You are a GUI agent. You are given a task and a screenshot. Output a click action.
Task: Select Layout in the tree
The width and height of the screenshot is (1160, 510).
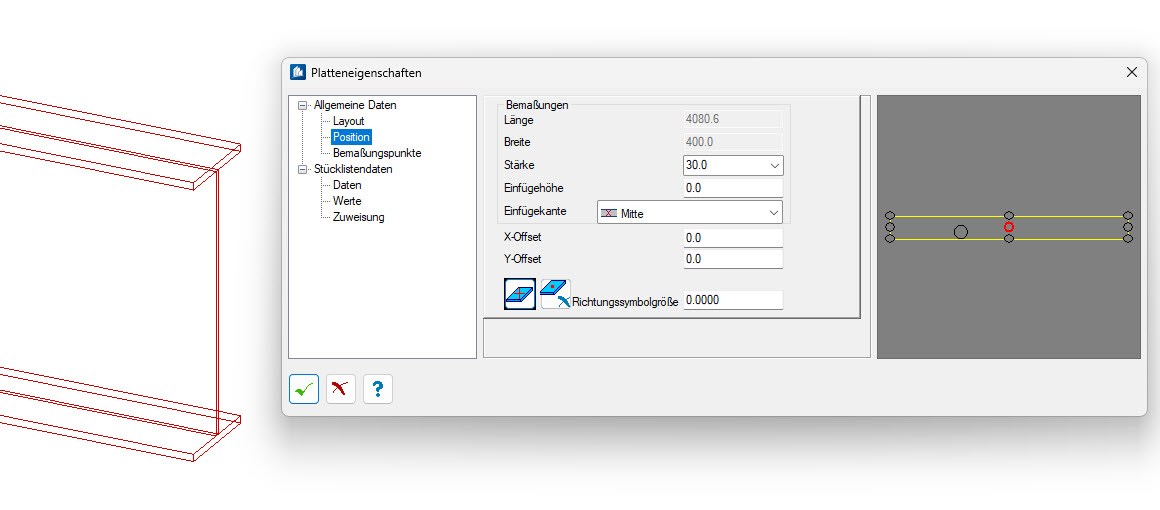348,121
